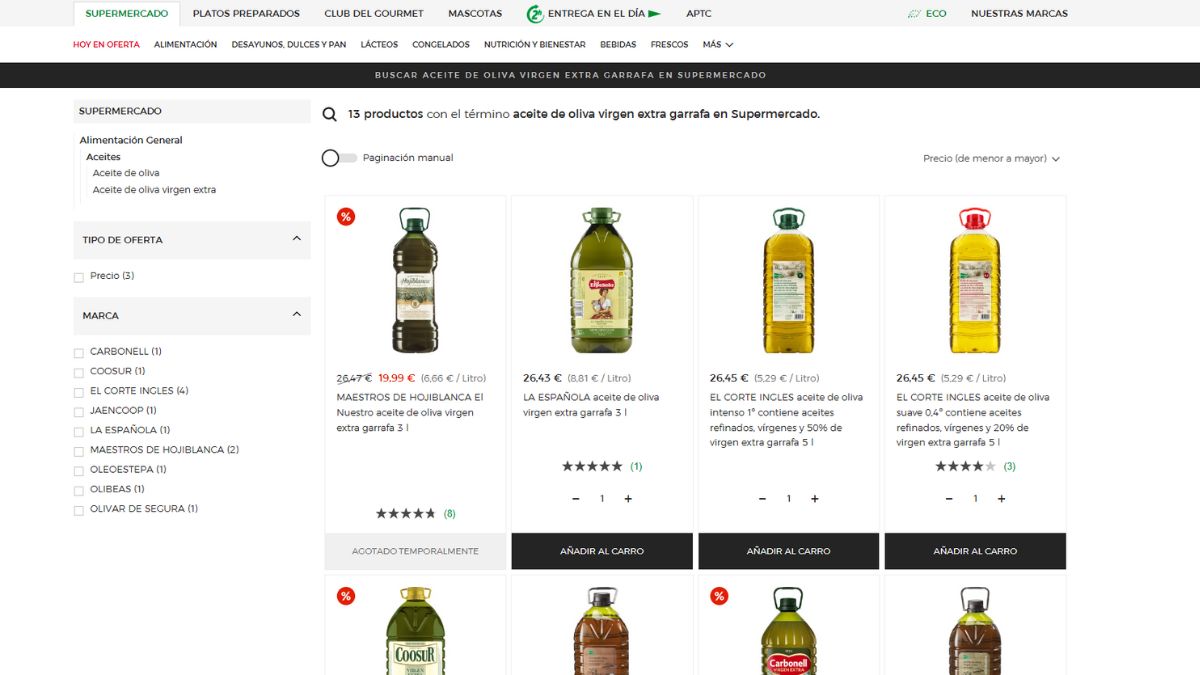Open La Española garrafa product image
Screen dimensions: 1200x675
602,280
